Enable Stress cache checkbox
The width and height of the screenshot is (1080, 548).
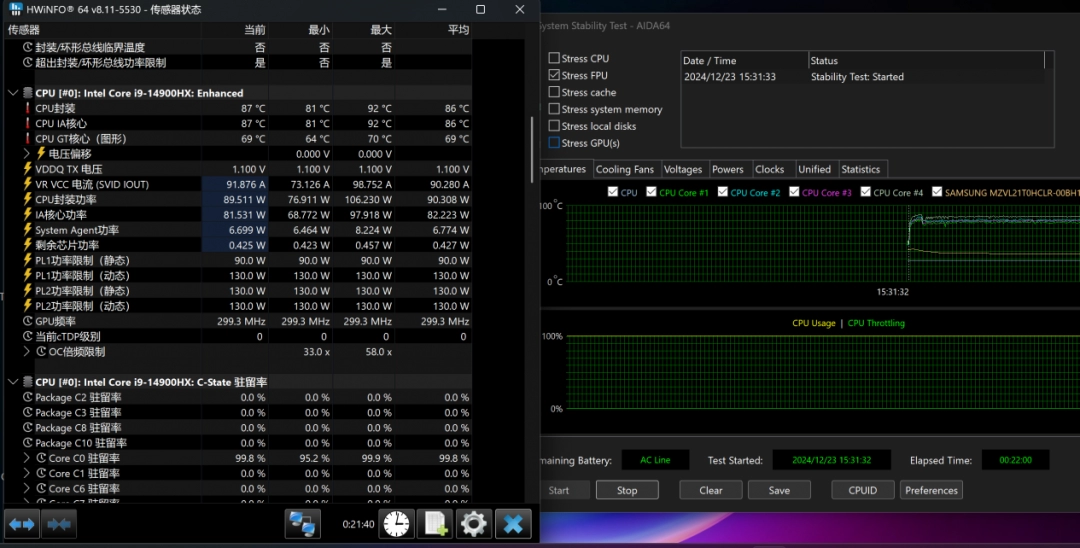pyautogui.click(x=554, y=92)
